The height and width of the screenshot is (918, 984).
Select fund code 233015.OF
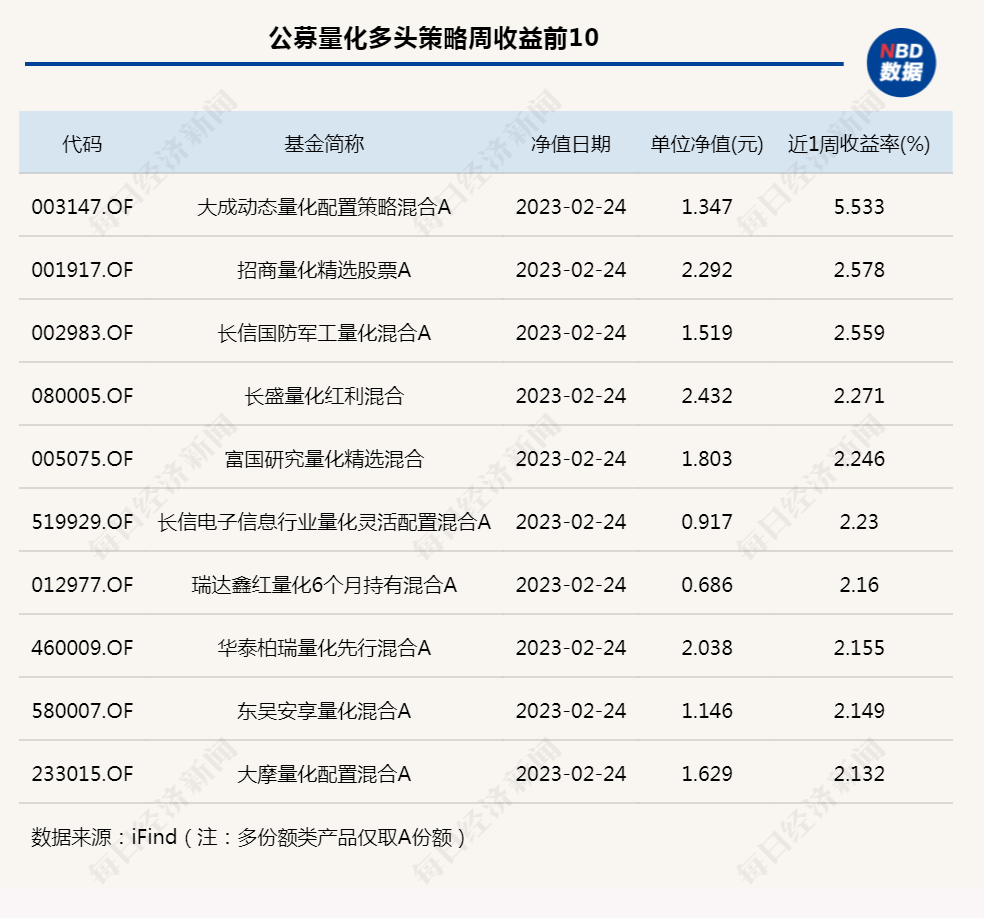point(82,774)
